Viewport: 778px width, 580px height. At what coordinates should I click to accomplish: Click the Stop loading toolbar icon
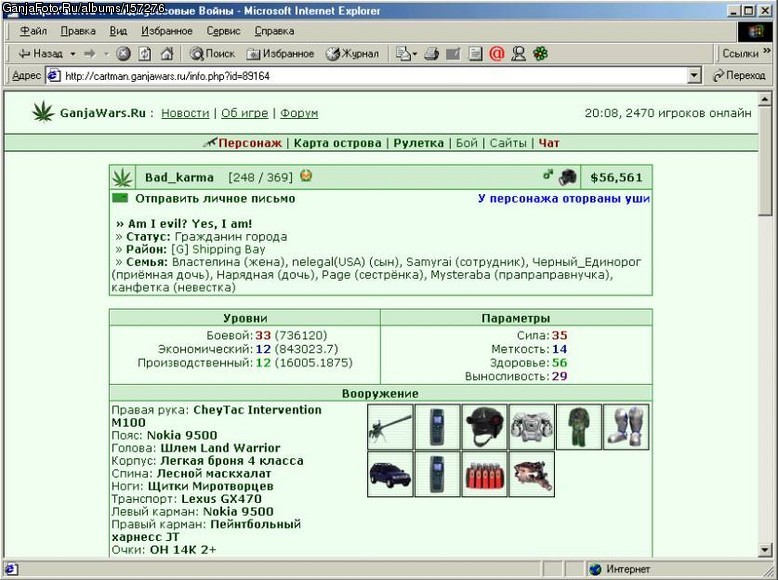coord(123,54)
